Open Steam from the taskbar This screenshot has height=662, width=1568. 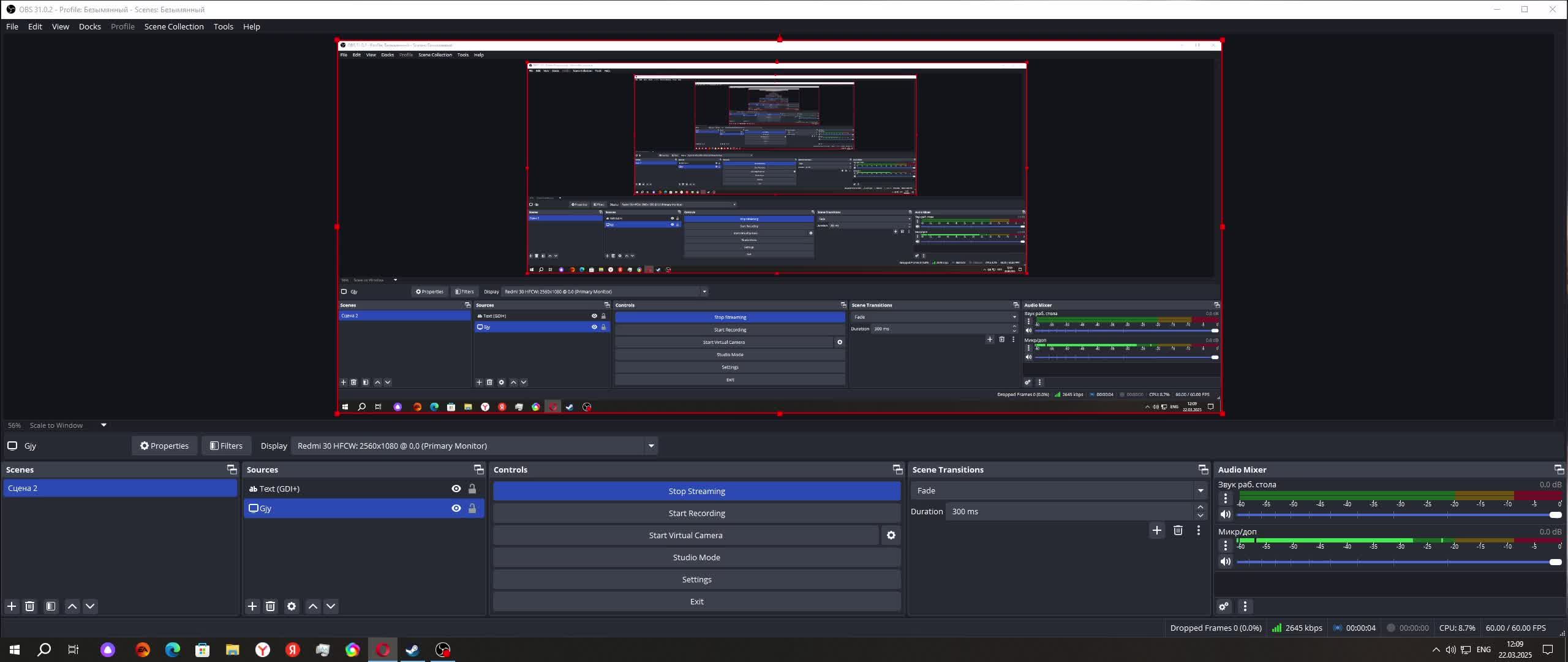click(x=412, y=650)
